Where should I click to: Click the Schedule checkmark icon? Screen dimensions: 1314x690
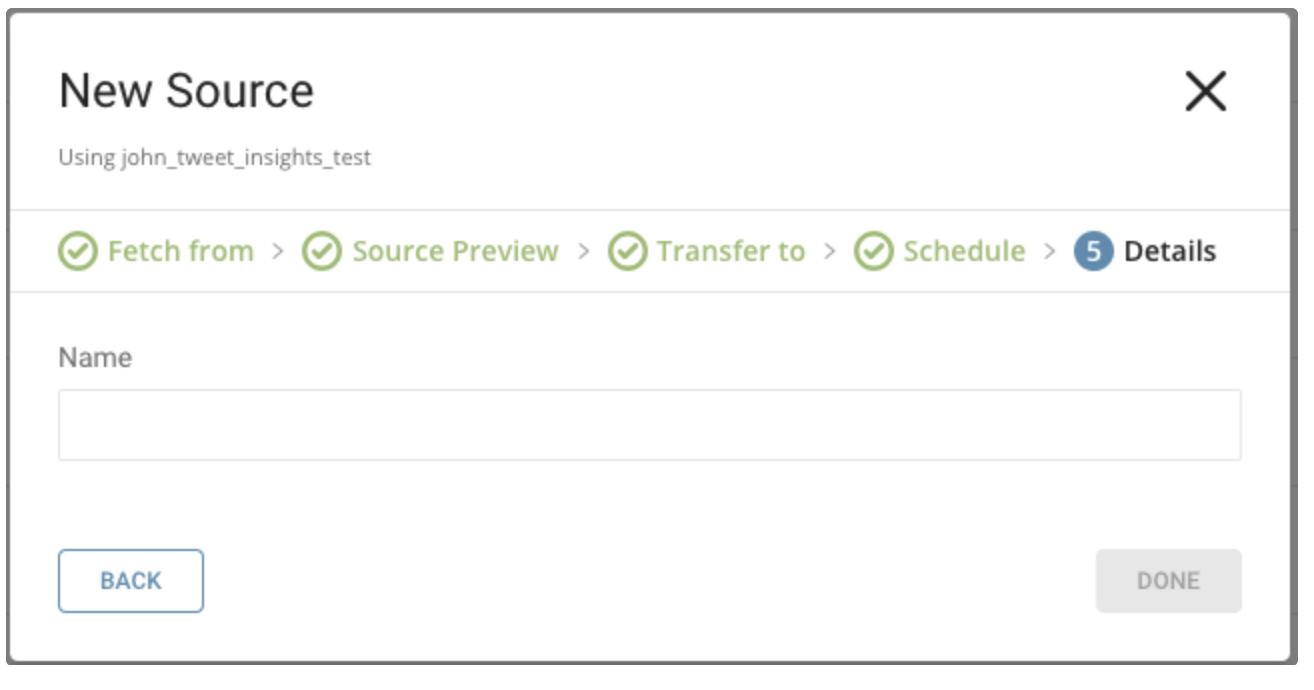[x=873, y=251]
